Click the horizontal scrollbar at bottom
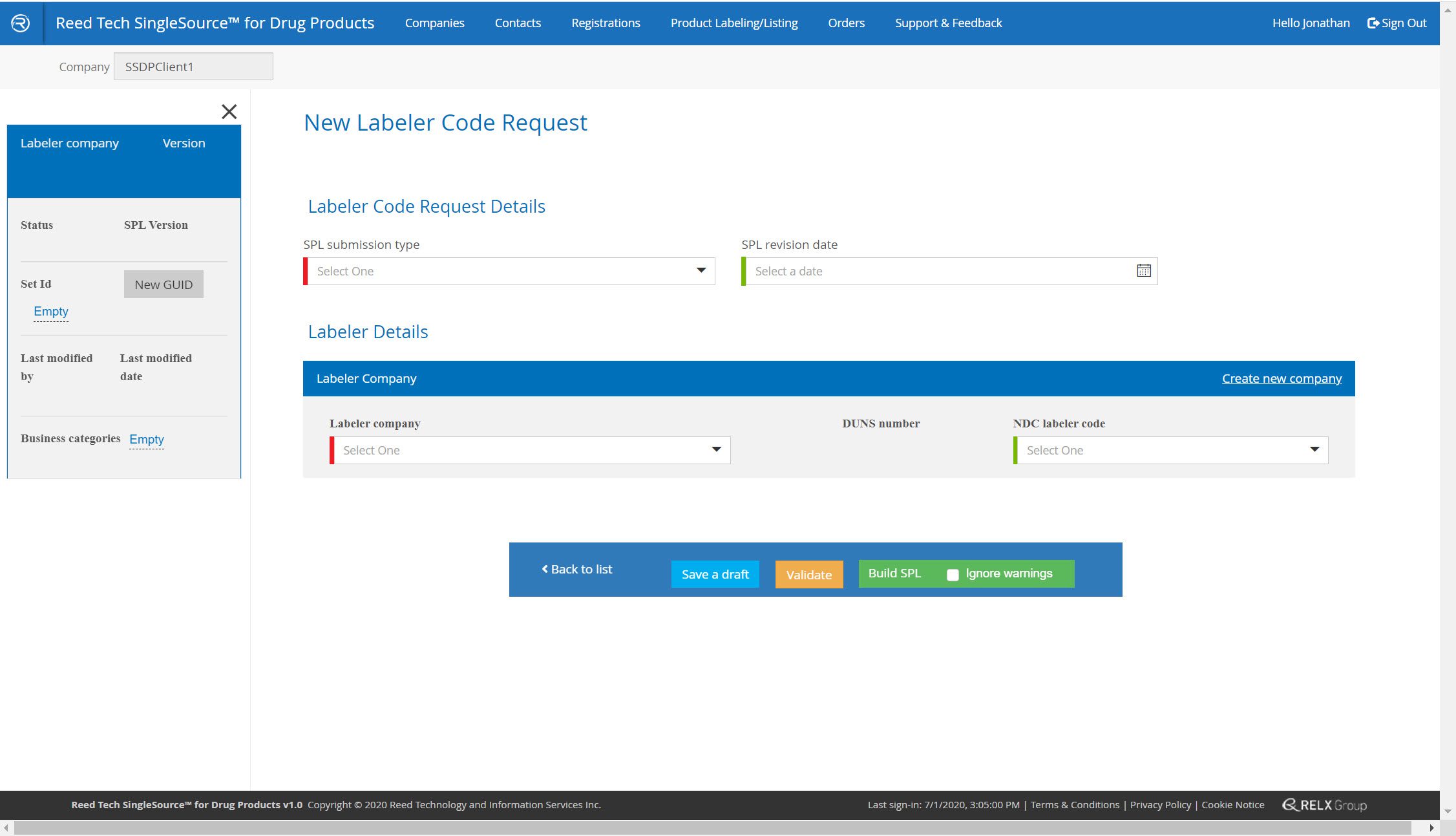This screenshot has width=1456, height=836. tap(712, 828)
